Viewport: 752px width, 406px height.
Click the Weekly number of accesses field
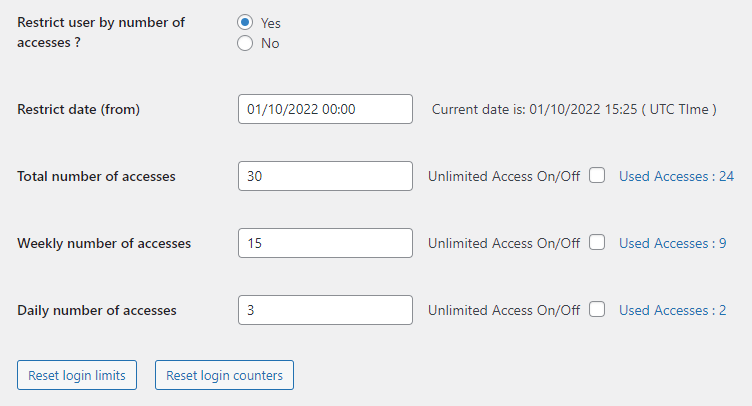coord(325,243)
